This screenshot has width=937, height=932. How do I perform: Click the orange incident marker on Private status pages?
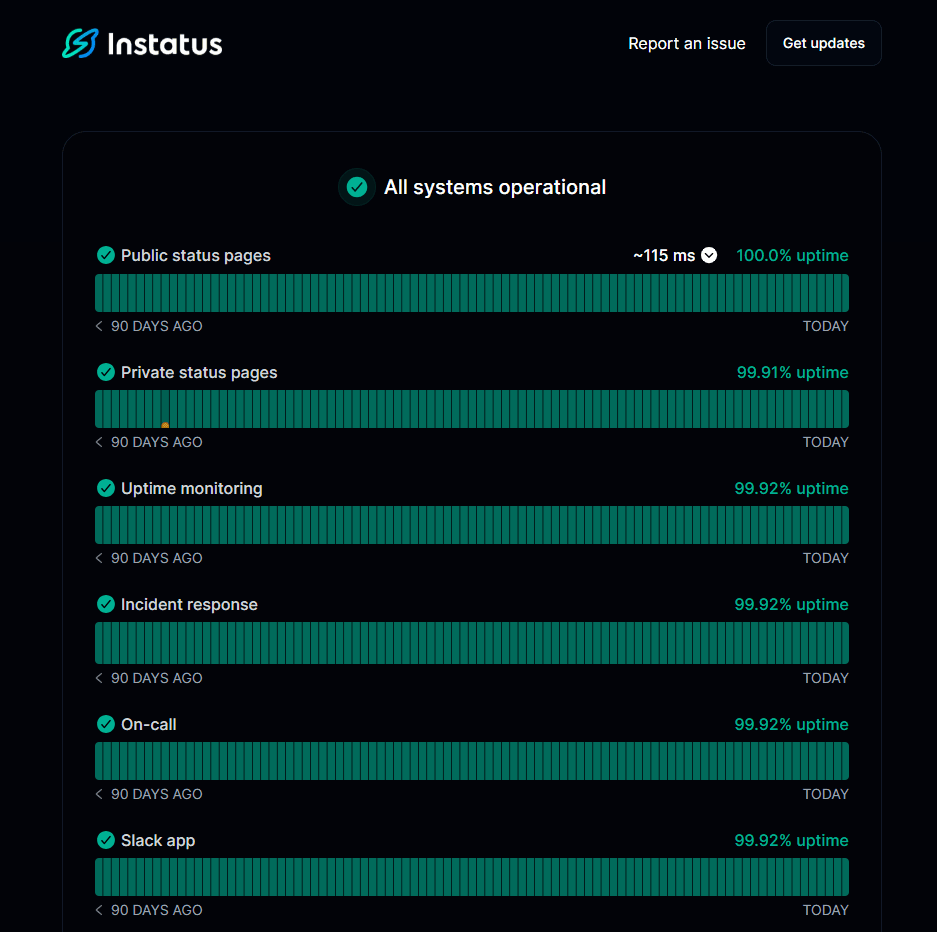pos(165,425)
